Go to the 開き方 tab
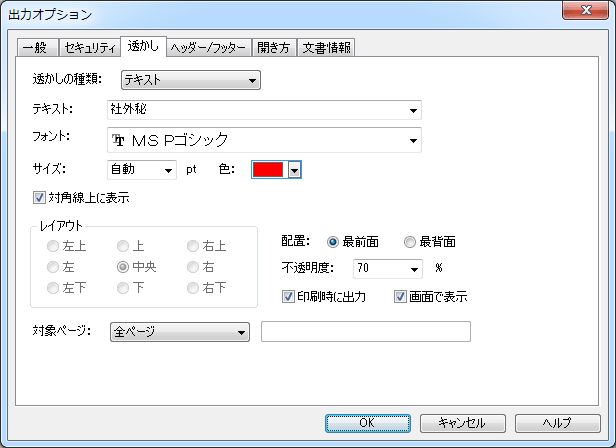 (x=272, y=48)
